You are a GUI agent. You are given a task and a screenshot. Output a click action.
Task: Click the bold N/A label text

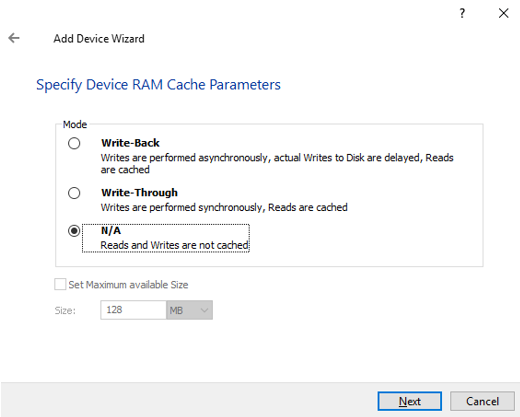pyautogui.click(x=111, y=230)
